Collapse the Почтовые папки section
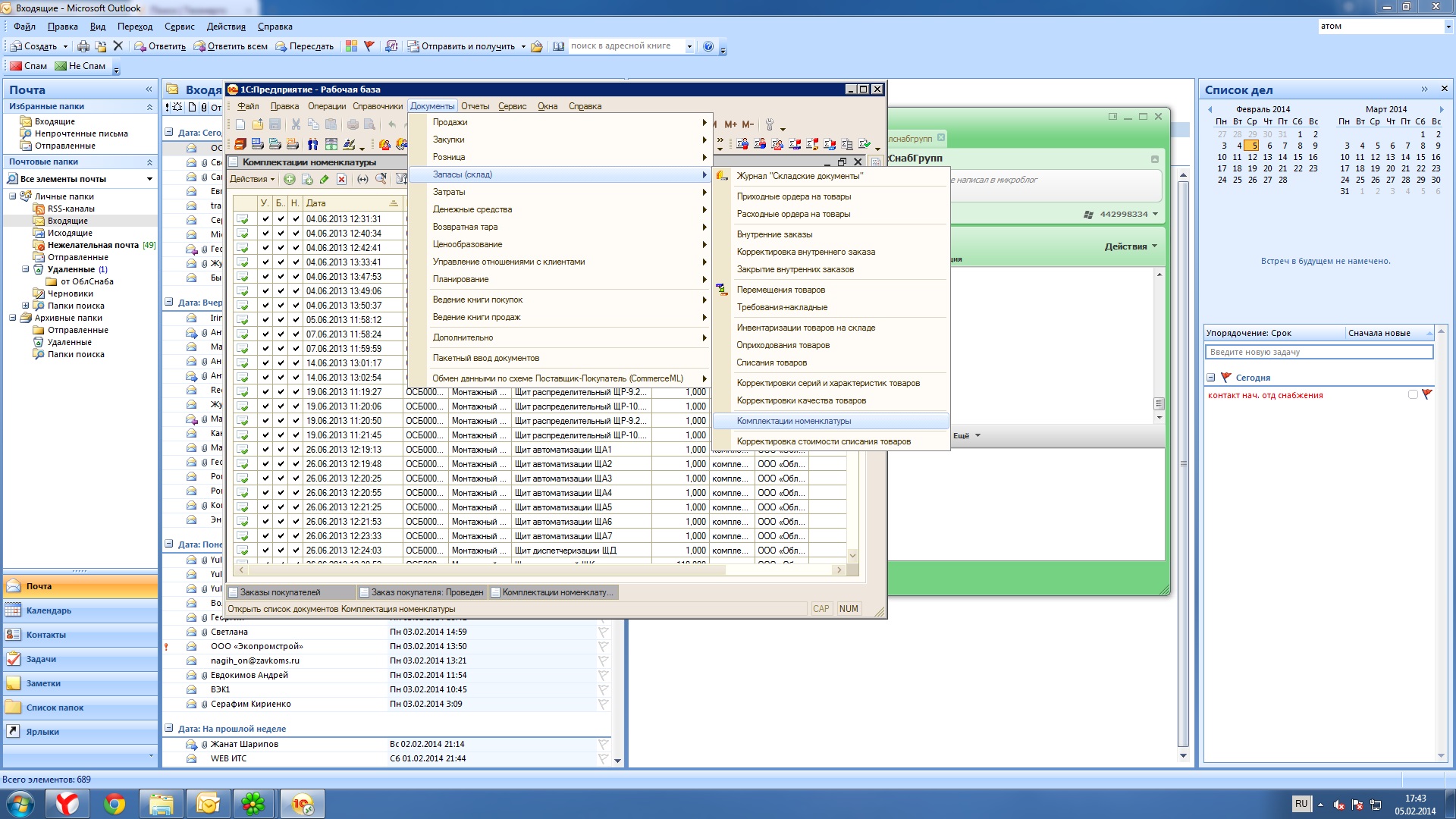Viewport: 1456px width, 819px height. 149,162
